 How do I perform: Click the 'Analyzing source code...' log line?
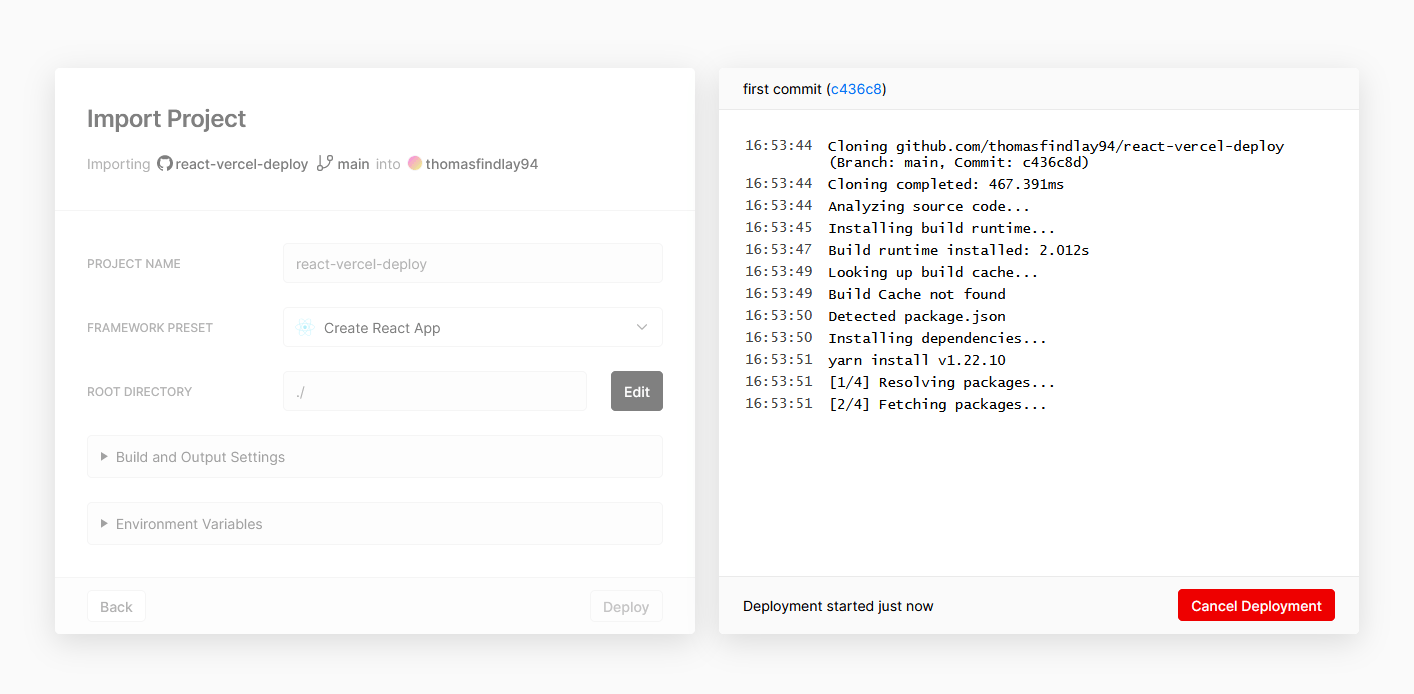[929, 206]
